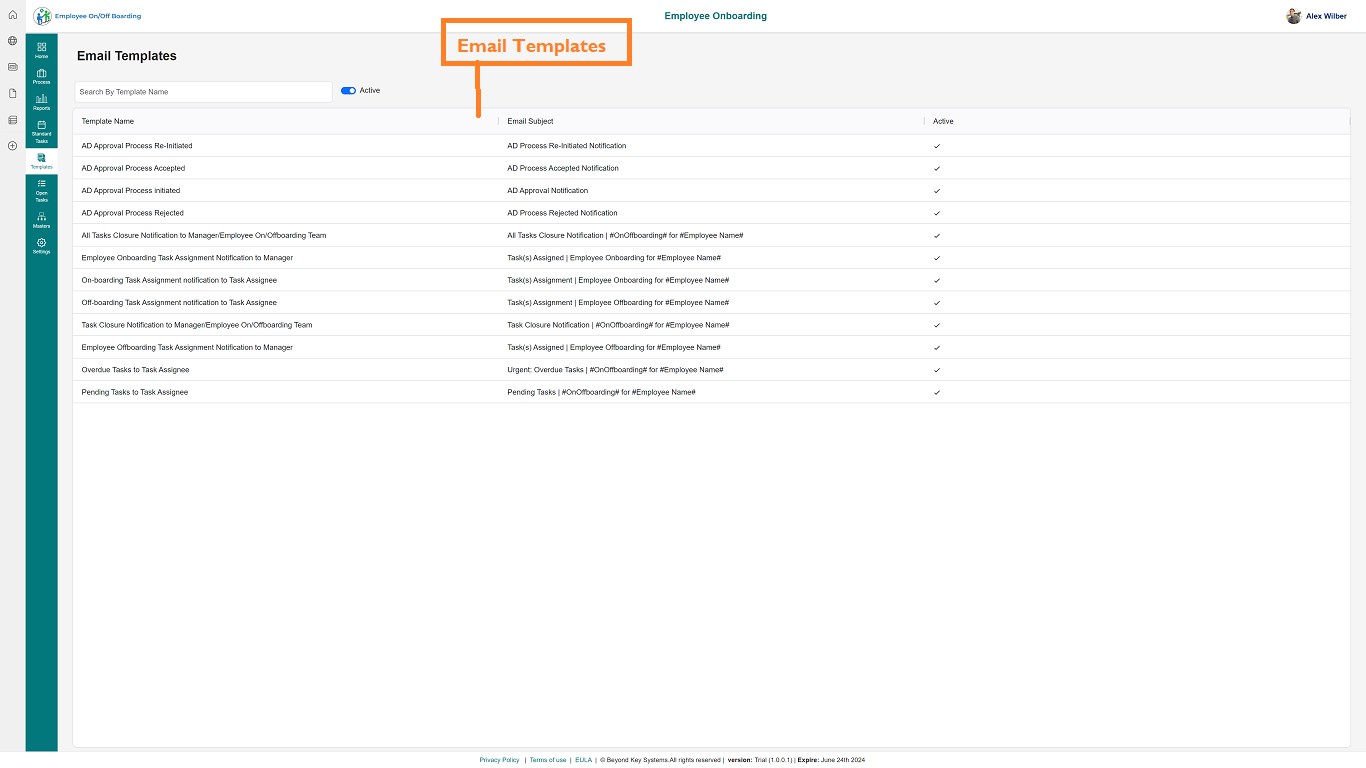The image size is (1366, 768).
Task: Sort by Template Name column header
Action: [x=108, y=122]
